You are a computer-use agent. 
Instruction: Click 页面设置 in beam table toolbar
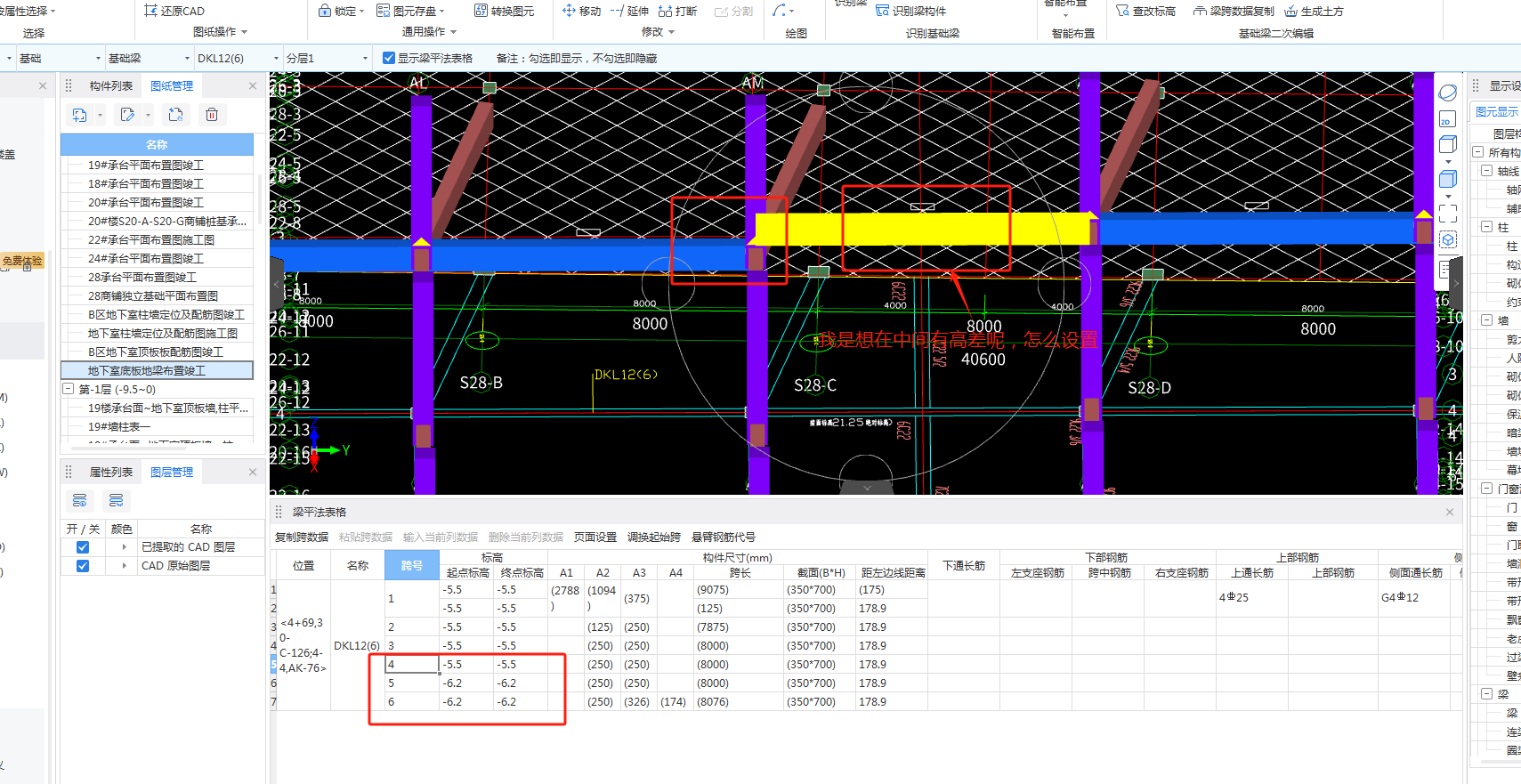click(x=595, y=537)
